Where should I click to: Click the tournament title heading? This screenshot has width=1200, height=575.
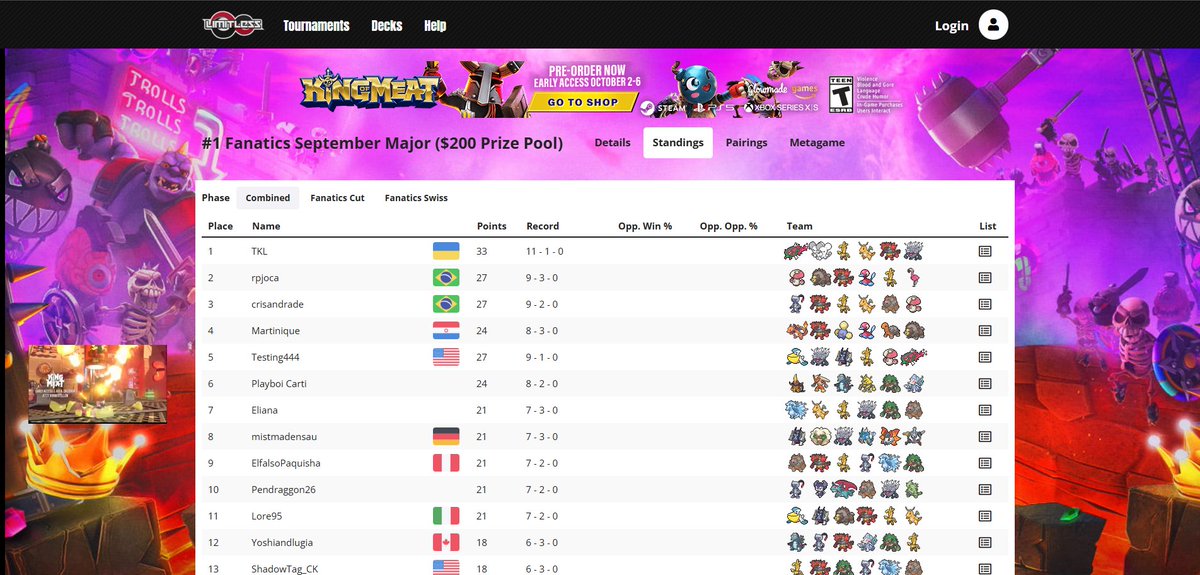pos(382,143)
